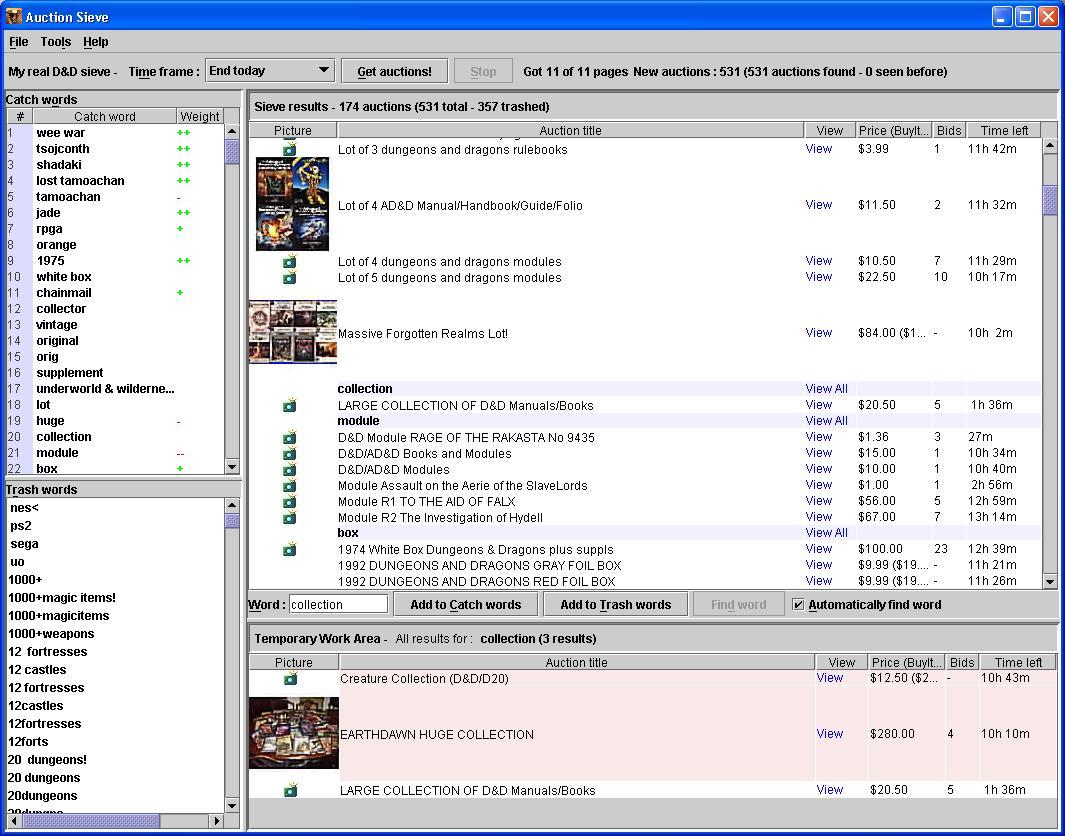Click View All link for module group
This screenshot has height=836, width=1065.
tap(826, 420)
